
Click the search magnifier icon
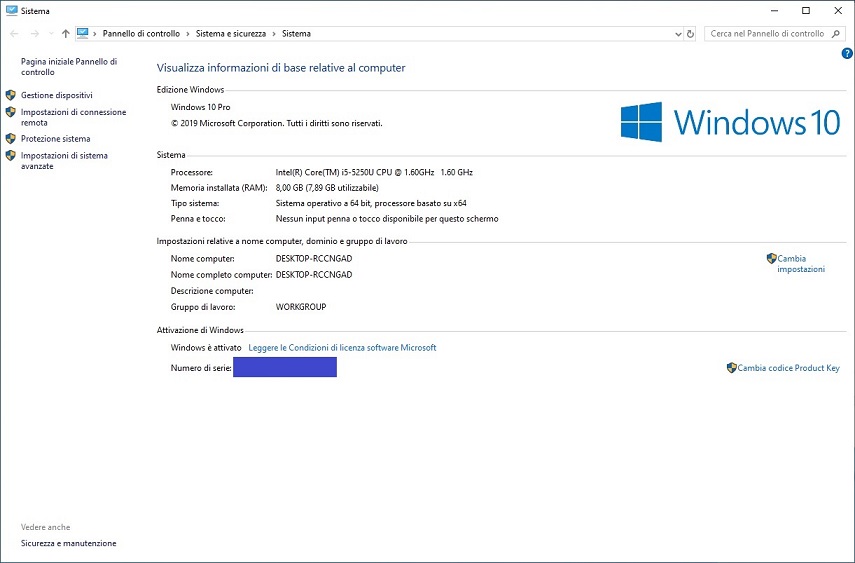[835, 34]
